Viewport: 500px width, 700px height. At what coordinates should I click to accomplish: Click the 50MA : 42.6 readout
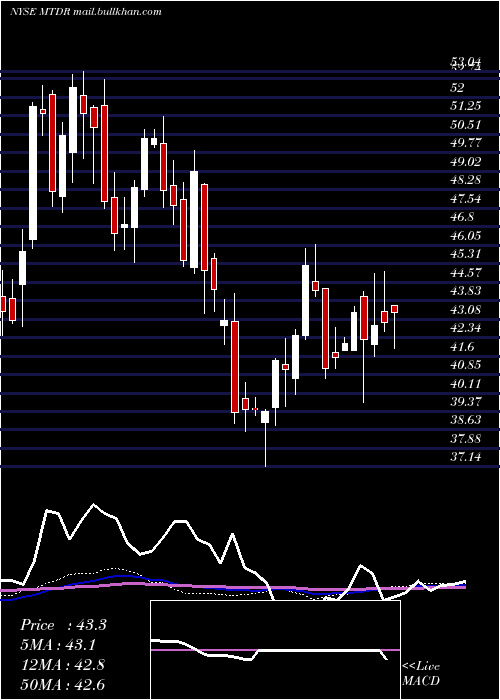point(62,684)
